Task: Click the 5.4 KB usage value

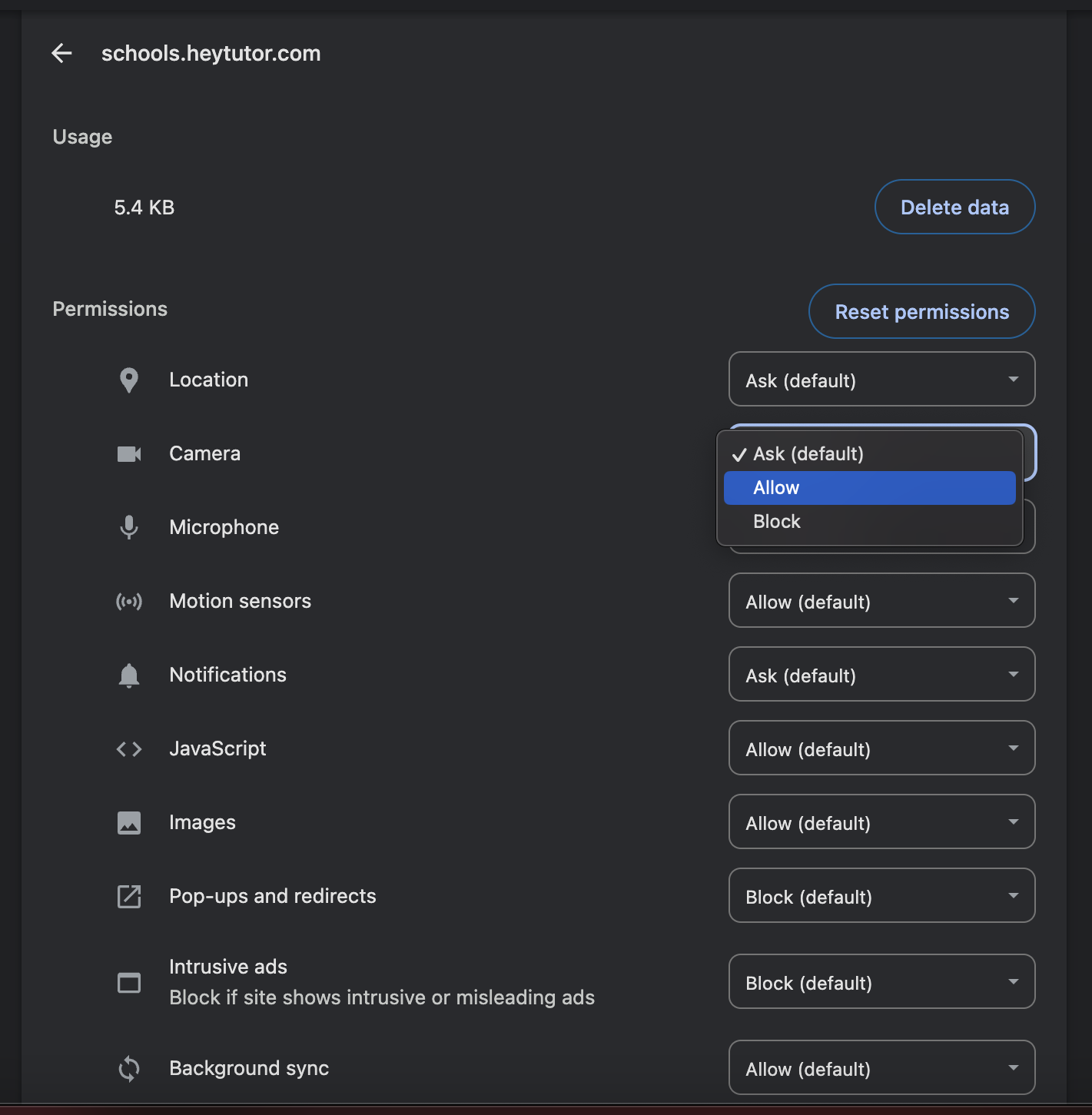Action: (144, 207)
